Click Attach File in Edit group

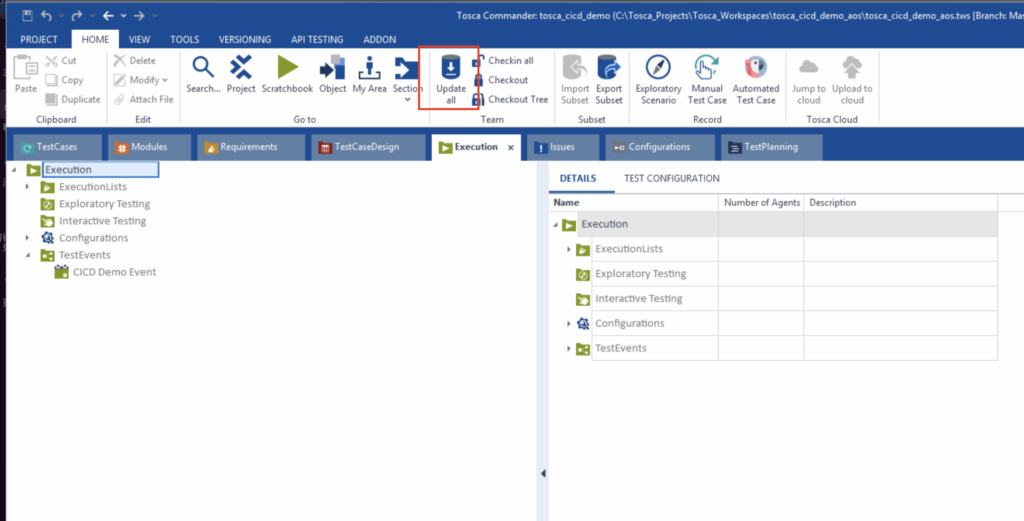click(x=143, y=99)
